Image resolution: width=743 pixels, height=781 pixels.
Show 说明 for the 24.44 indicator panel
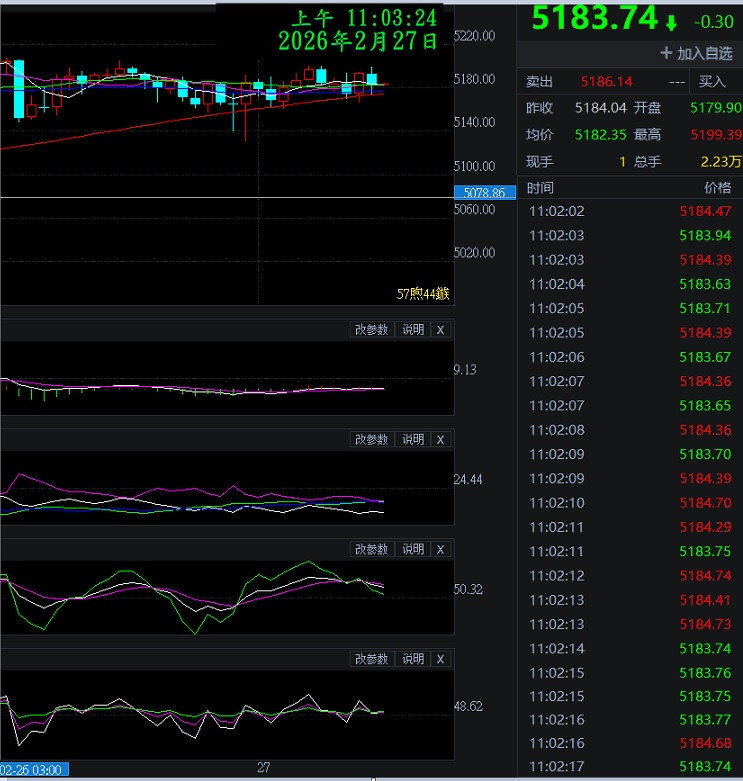[413, 440]
